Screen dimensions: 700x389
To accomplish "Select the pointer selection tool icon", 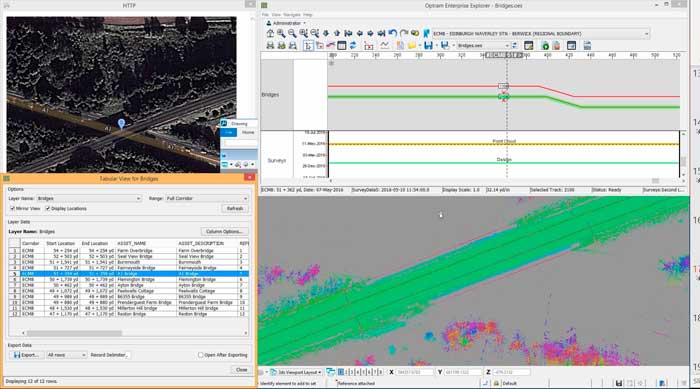I will (308, 46).
